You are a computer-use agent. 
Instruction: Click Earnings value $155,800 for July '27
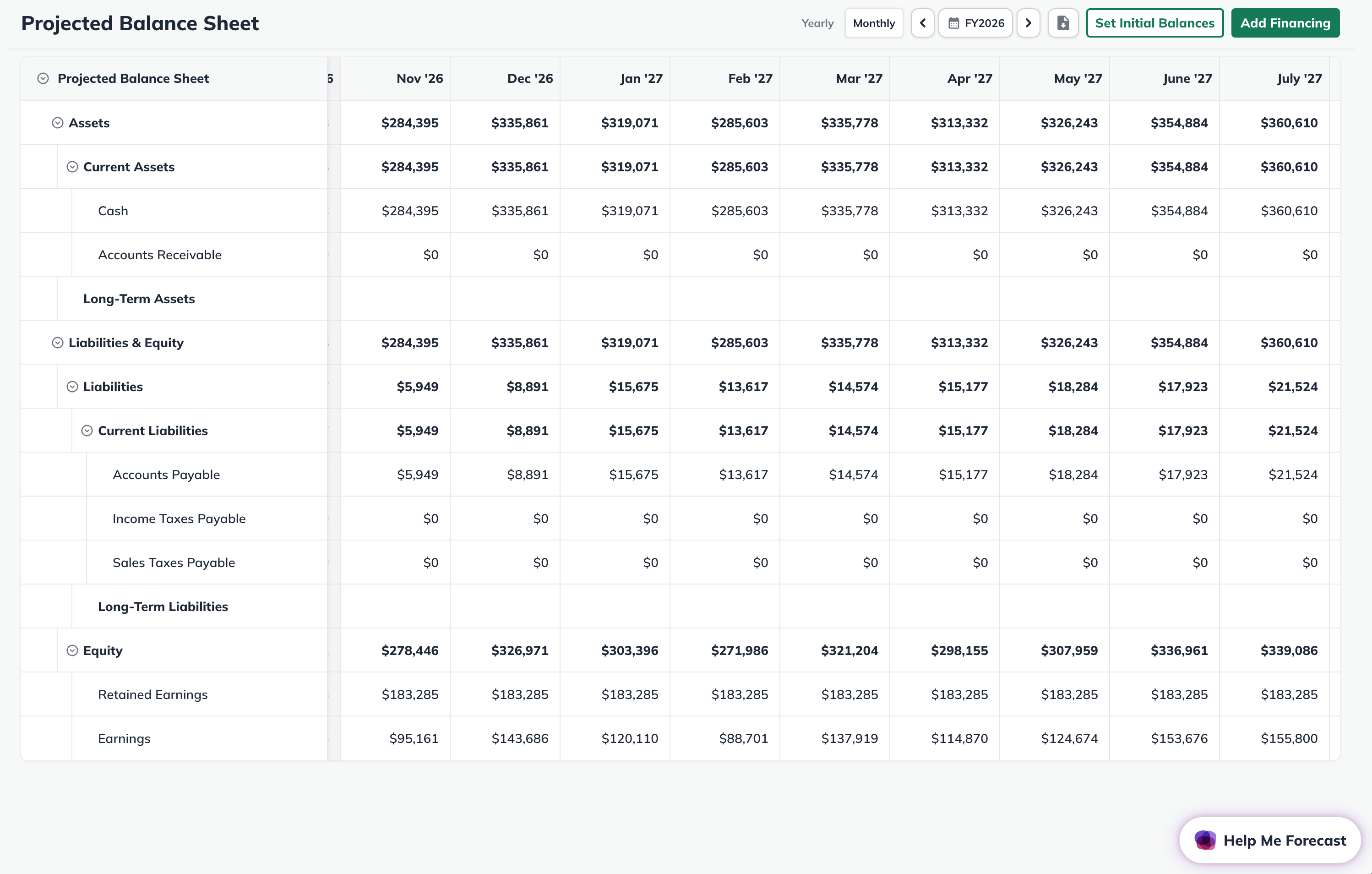point(1289,738)
